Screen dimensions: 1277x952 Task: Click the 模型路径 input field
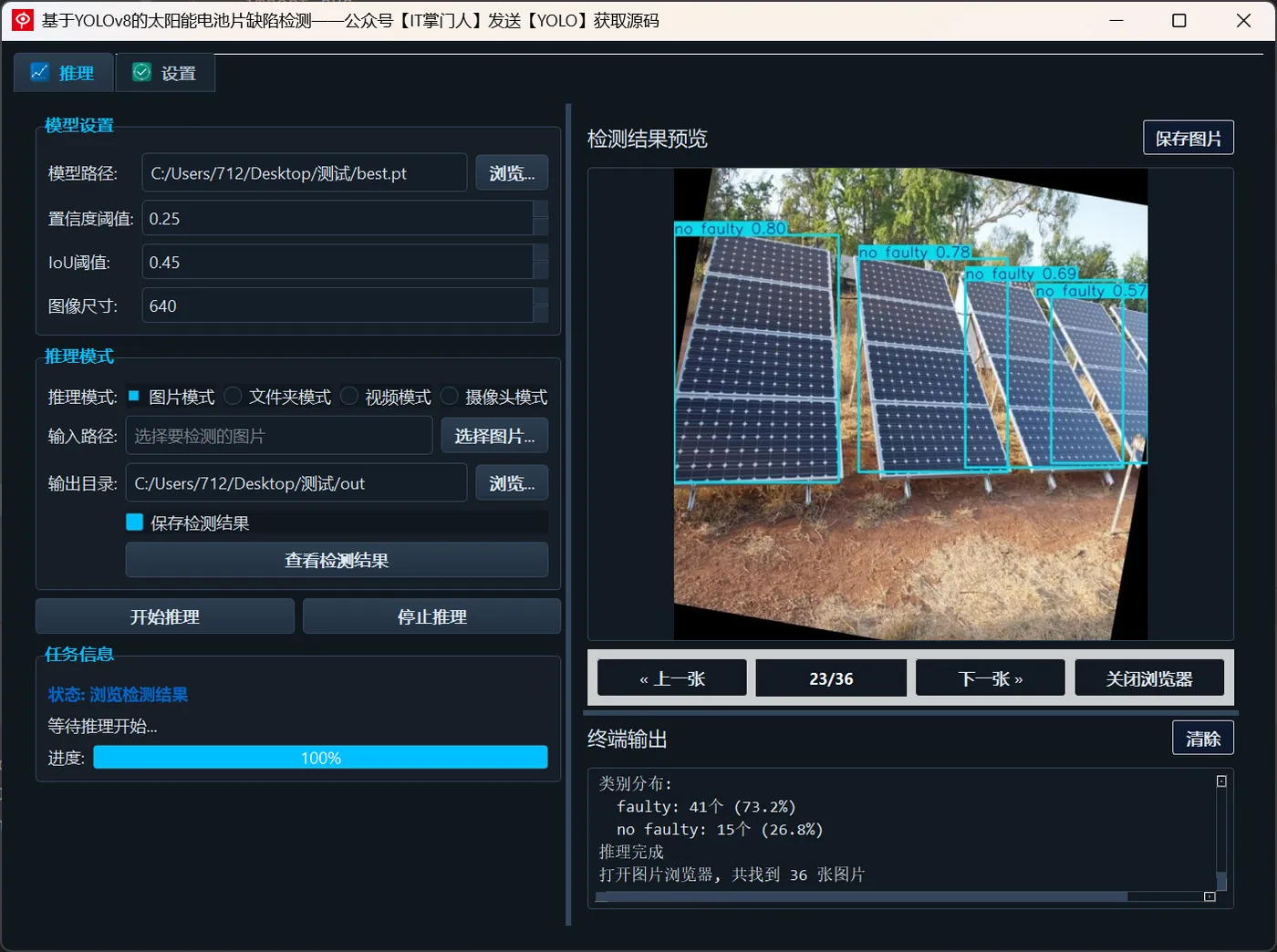pos(304,173)
